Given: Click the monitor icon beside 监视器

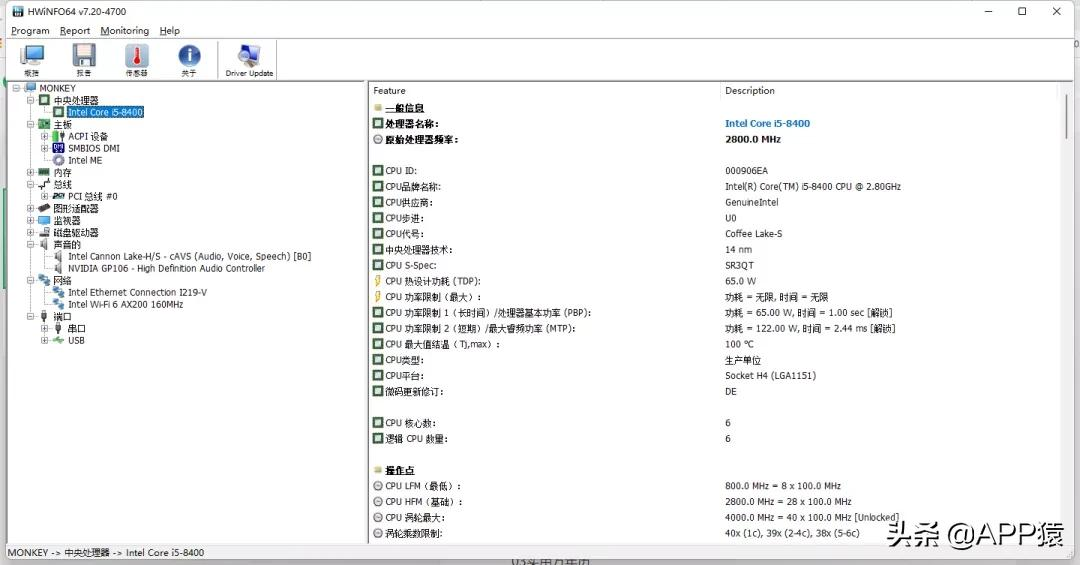Looking at the screenshot, I should pyautogui.click(x=44, y=220).
